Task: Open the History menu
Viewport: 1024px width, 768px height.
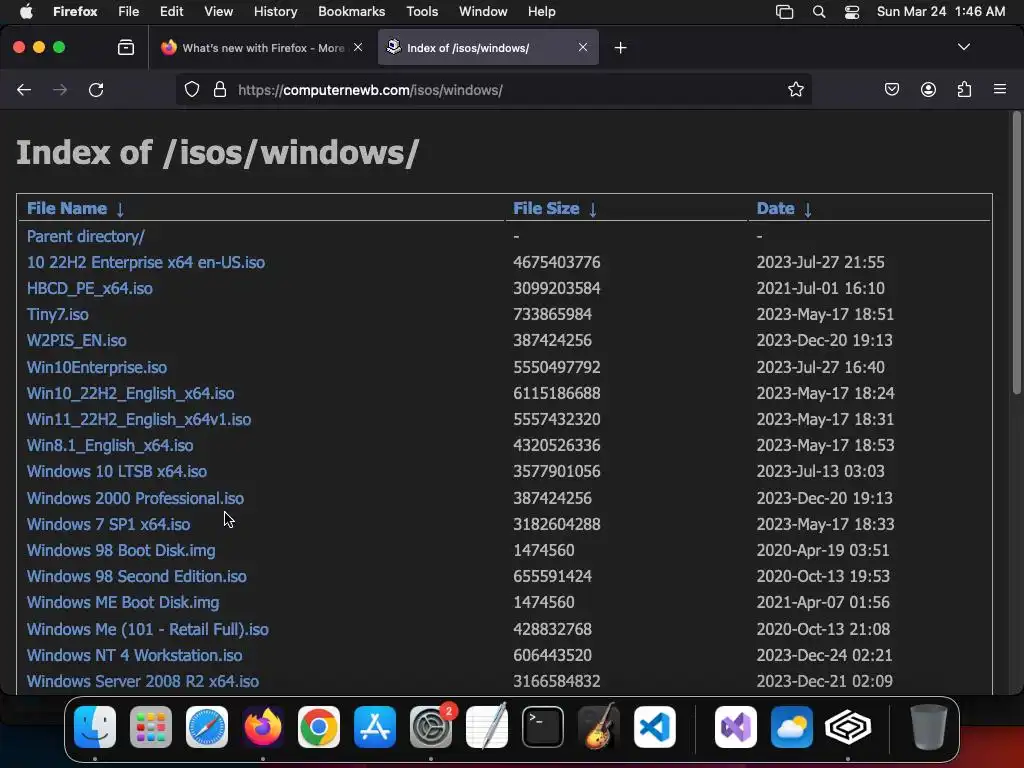Action: 275,12
